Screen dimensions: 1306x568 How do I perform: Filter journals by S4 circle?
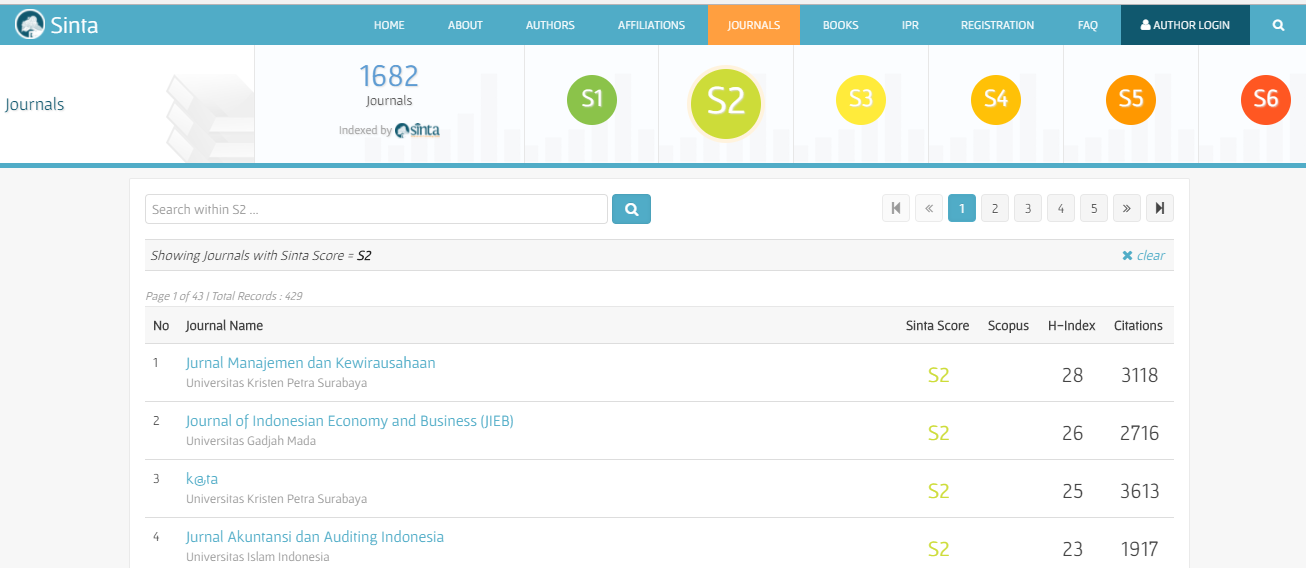click(996, 99)
